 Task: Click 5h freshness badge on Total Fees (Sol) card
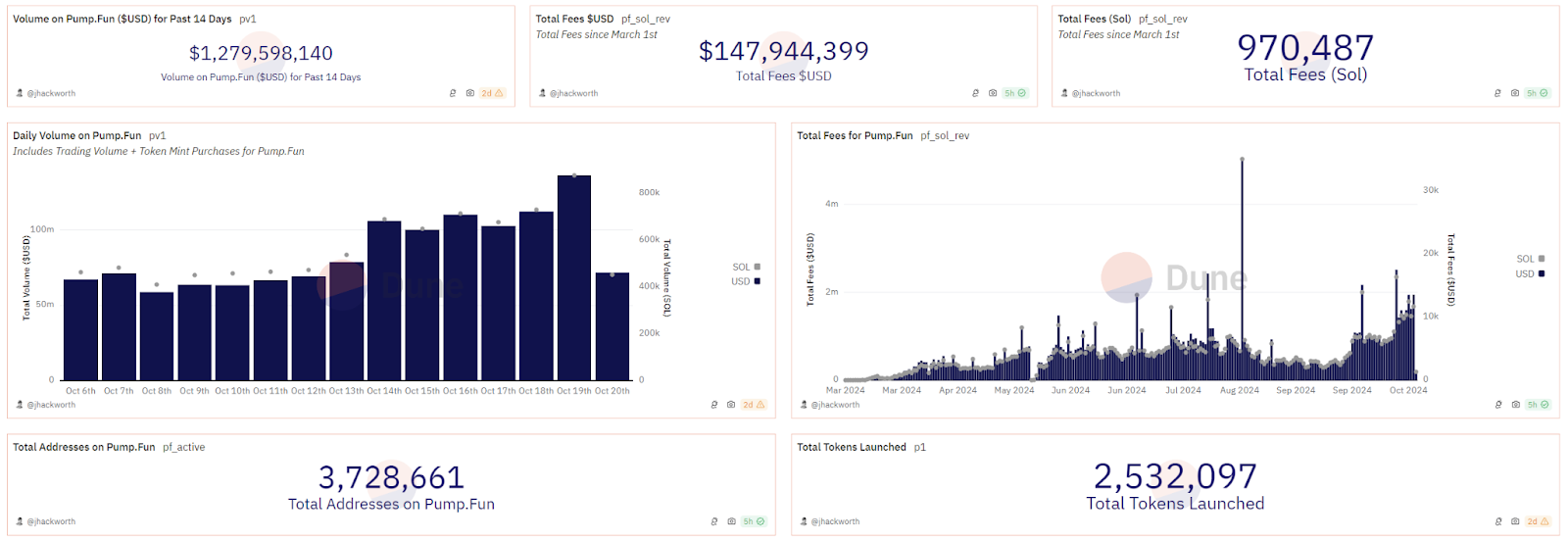(1538, 93)
